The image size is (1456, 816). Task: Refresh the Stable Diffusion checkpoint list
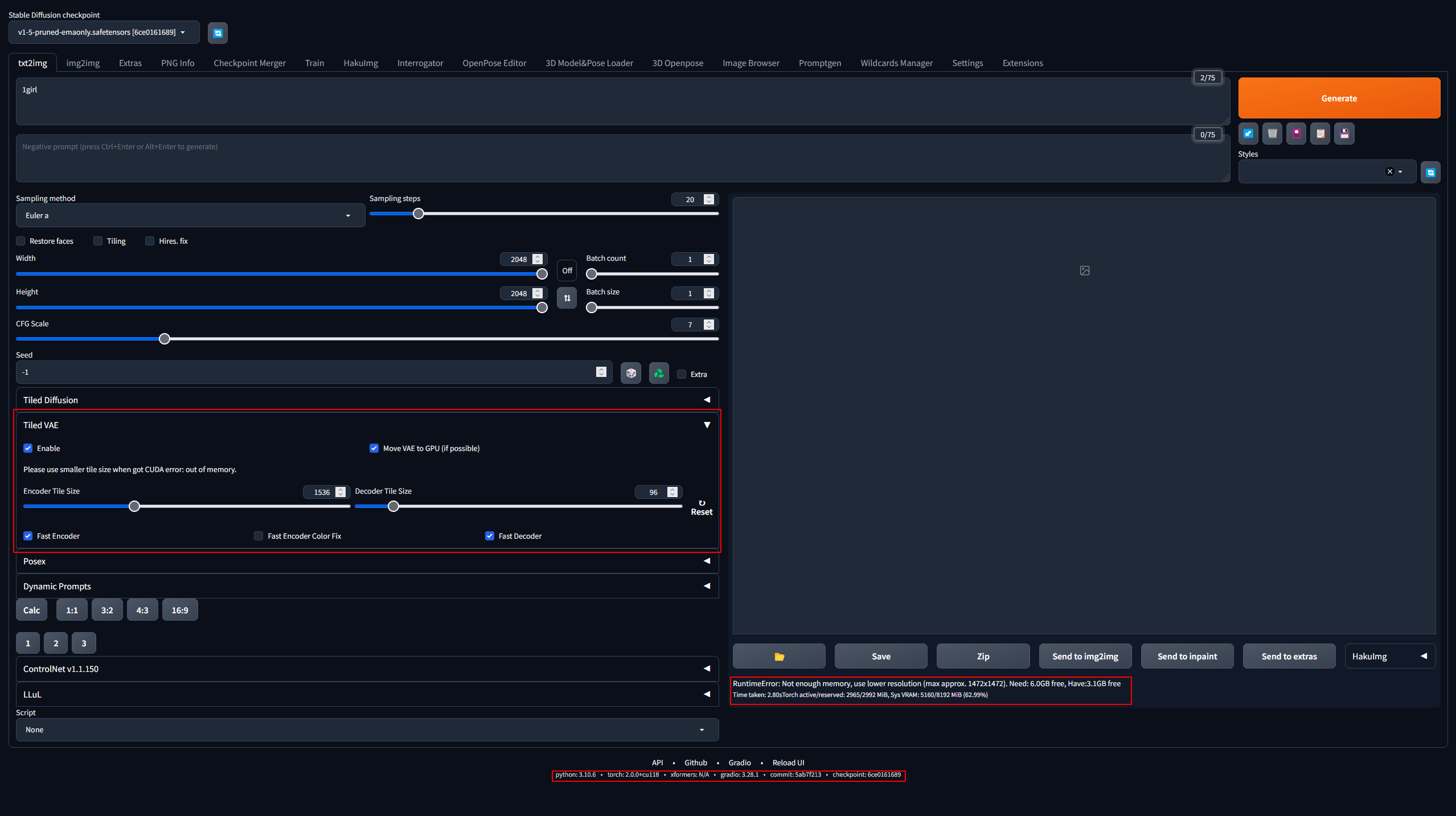pyautogui.click(x=218, y=33)
